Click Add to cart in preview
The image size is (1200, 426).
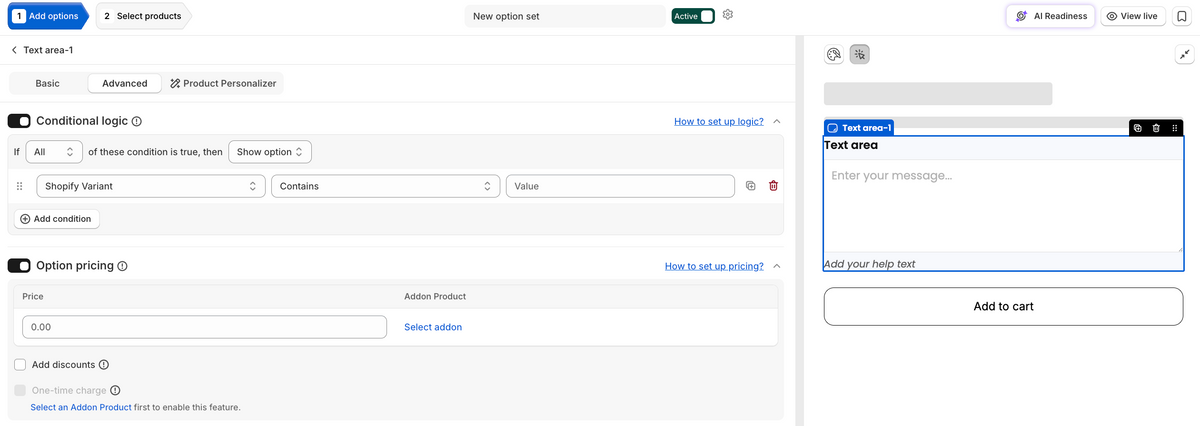(x=1003, y=306)
